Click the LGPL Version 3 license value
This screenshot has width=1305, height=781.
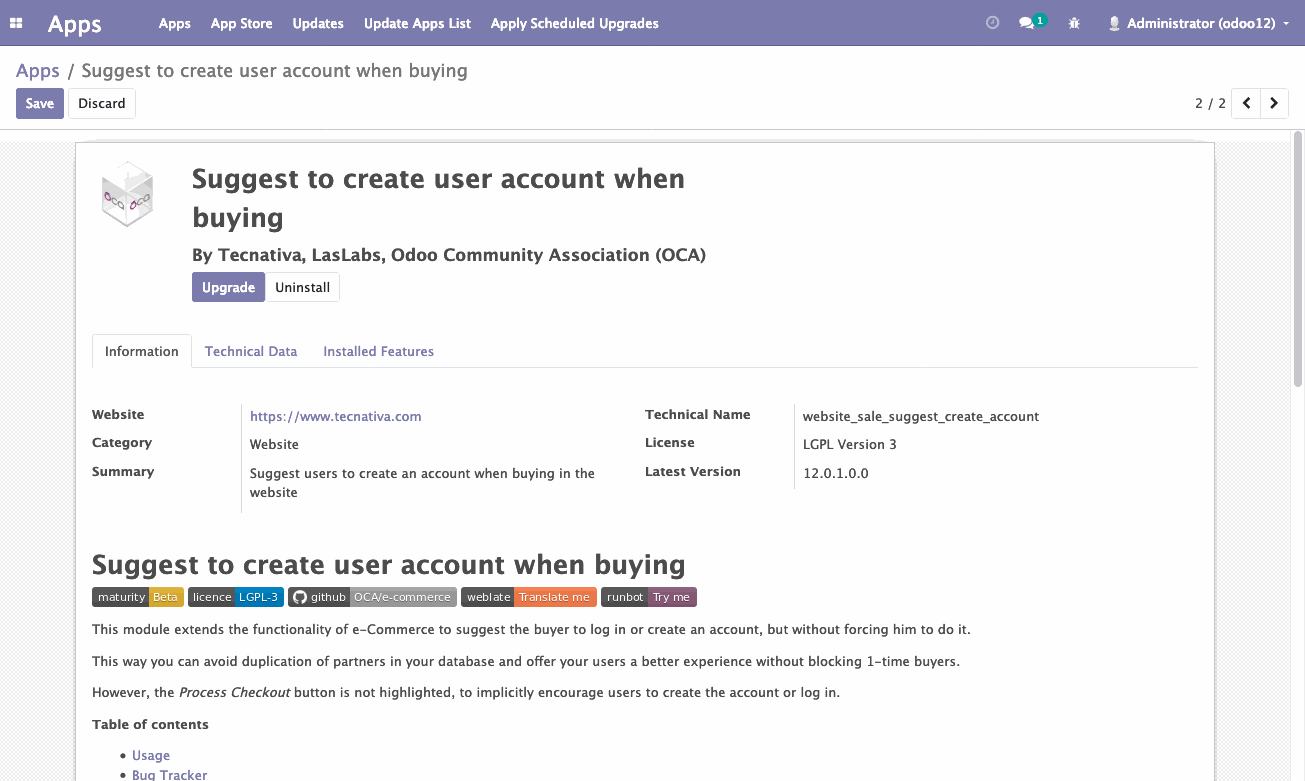click(850, 444)
